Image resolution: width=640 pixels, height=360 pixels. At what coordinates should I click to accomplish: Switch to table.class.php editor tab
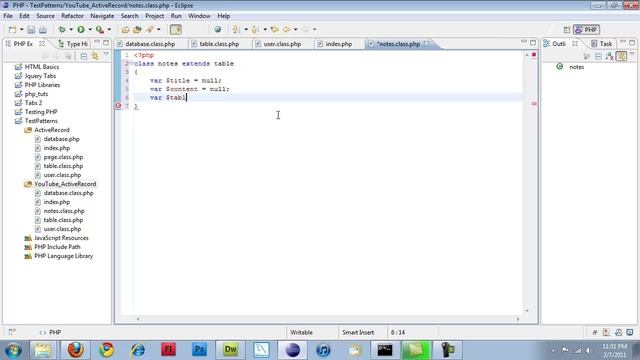click(x=219, y=44)
